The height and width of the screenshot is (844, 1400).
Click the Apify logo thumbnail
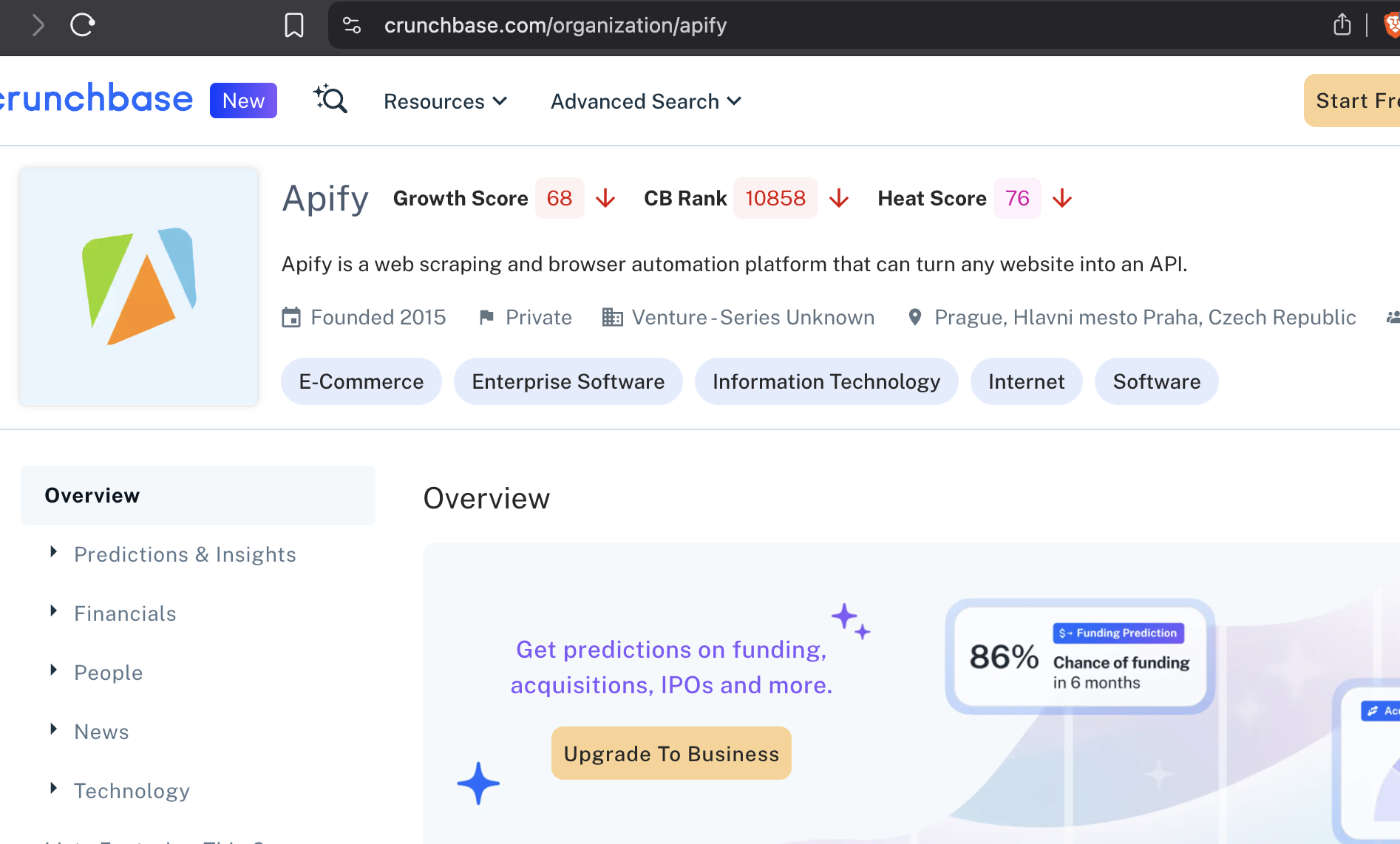pyautogui.click(x=139, y=286)
